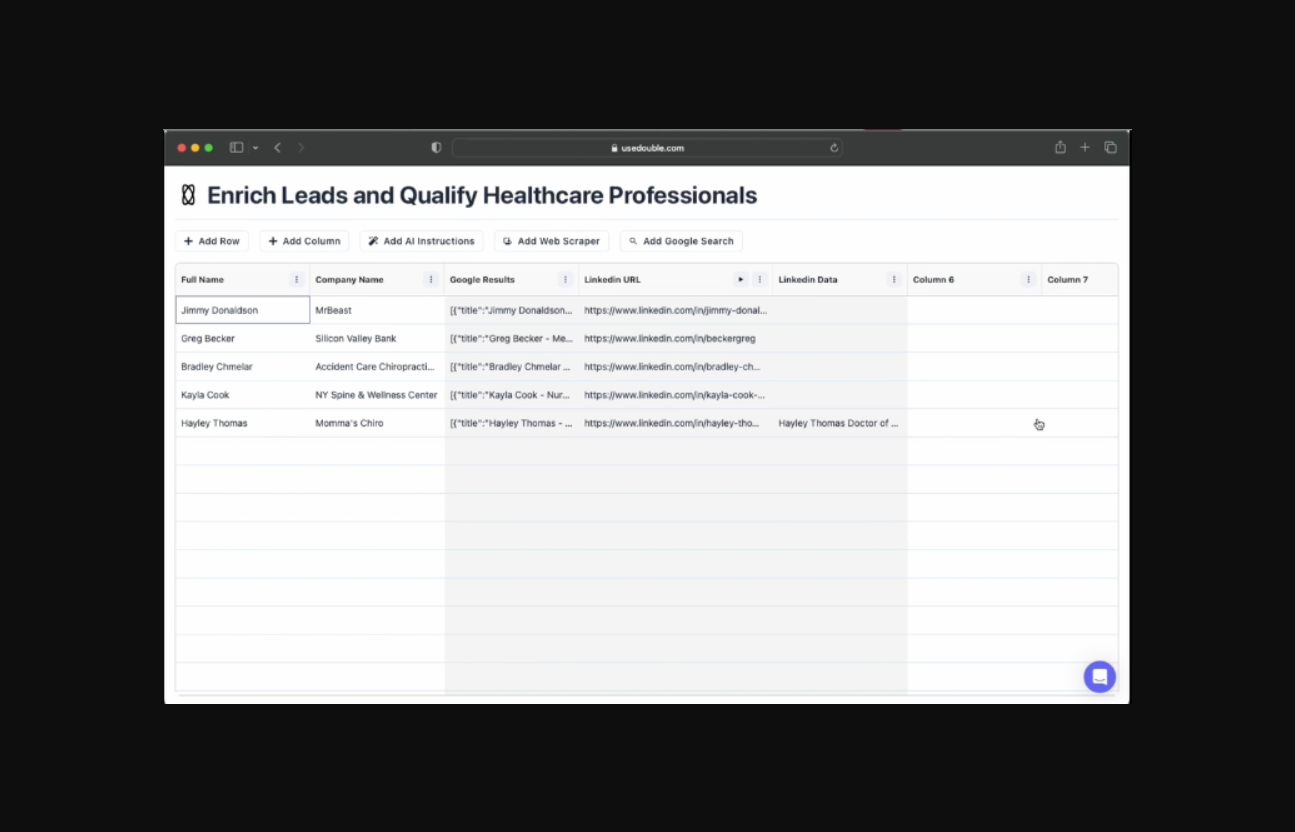This screenshot has width=1295, height=832.
Task: Click the Add Google Search button
Action: pyautogui.click(x=681, y=241)
